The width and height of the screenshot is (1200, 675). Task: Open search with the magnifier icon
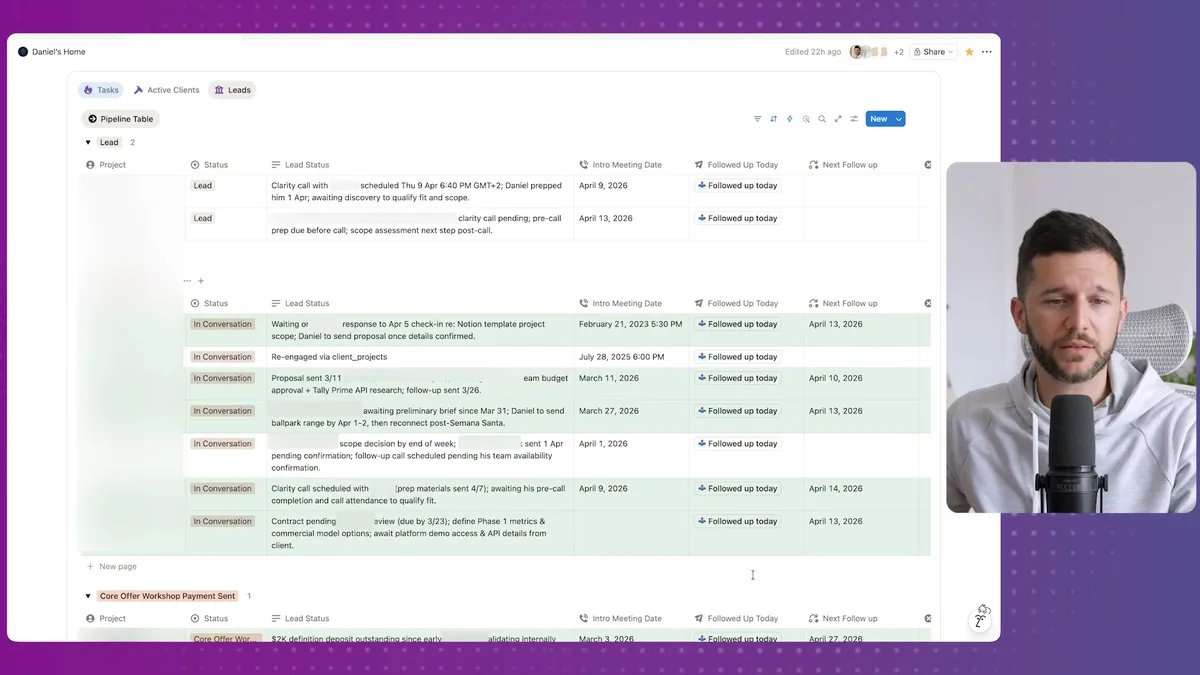click(822, 118)
